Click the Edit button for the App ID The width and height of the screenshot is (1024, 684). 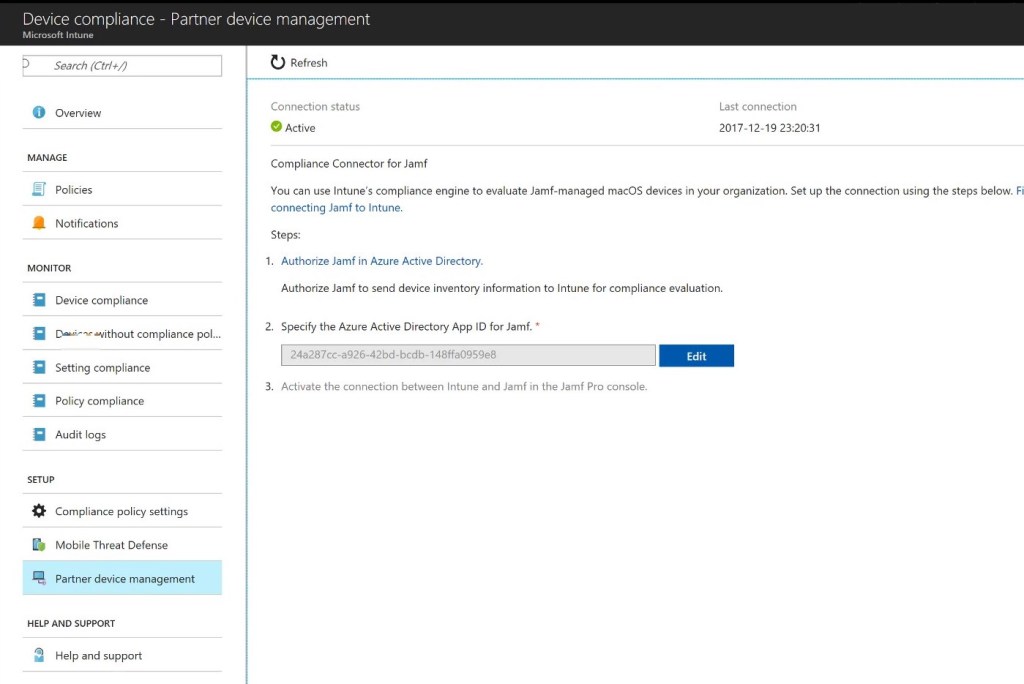[x=696, y=355]
